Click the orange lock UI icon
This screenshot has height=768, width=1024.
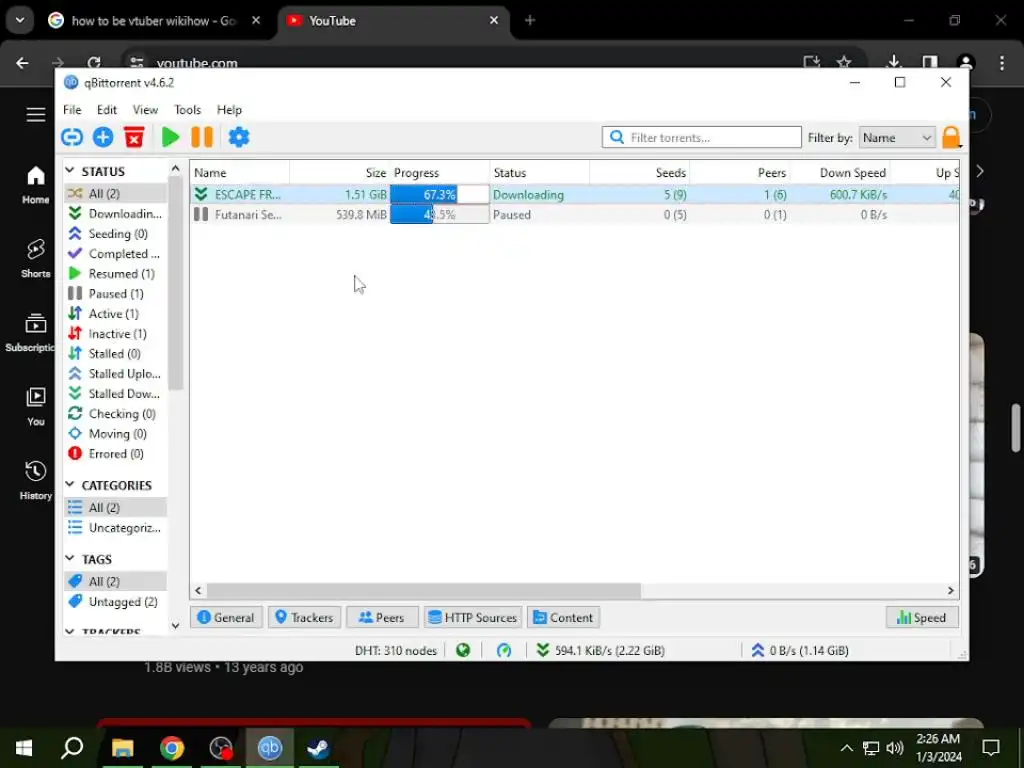click(x=951, y=138)
